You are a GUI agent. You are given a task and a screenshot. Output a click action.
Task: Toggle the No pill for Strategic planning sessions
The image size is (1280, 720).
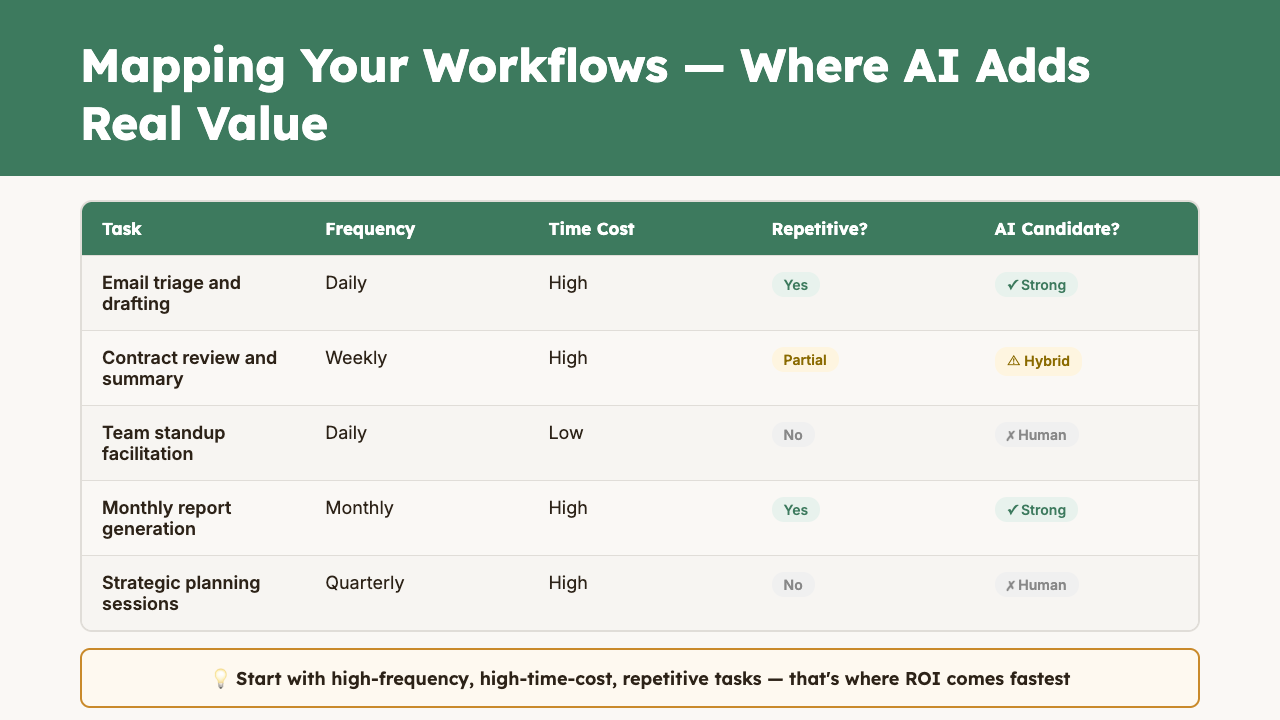(793, 585)
